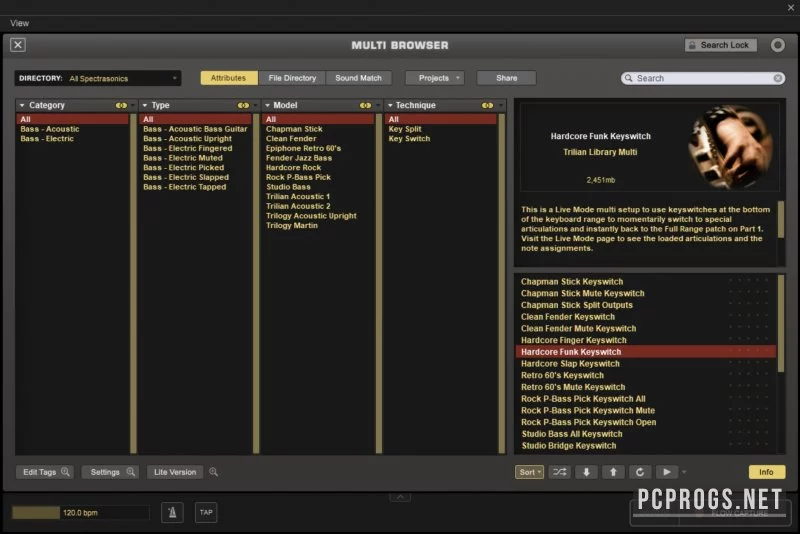Click the Share button
This screenshot has width=800, height=534.
tap(507, 78)
